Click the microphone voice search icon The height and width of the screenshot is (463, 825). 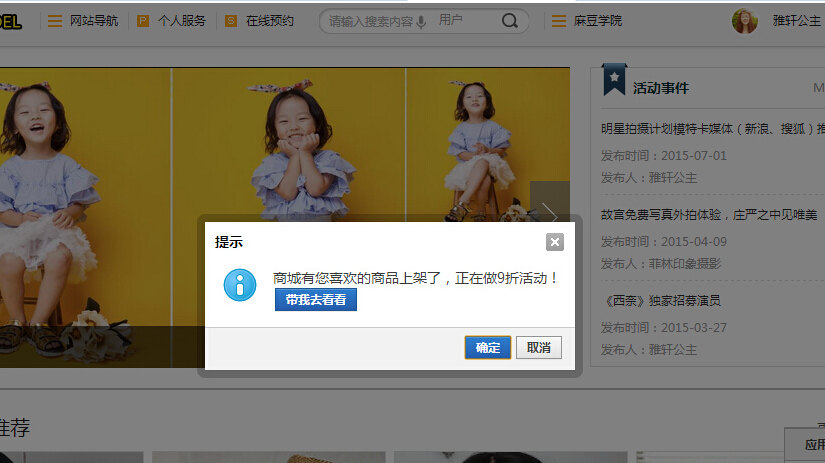(421, 22)
